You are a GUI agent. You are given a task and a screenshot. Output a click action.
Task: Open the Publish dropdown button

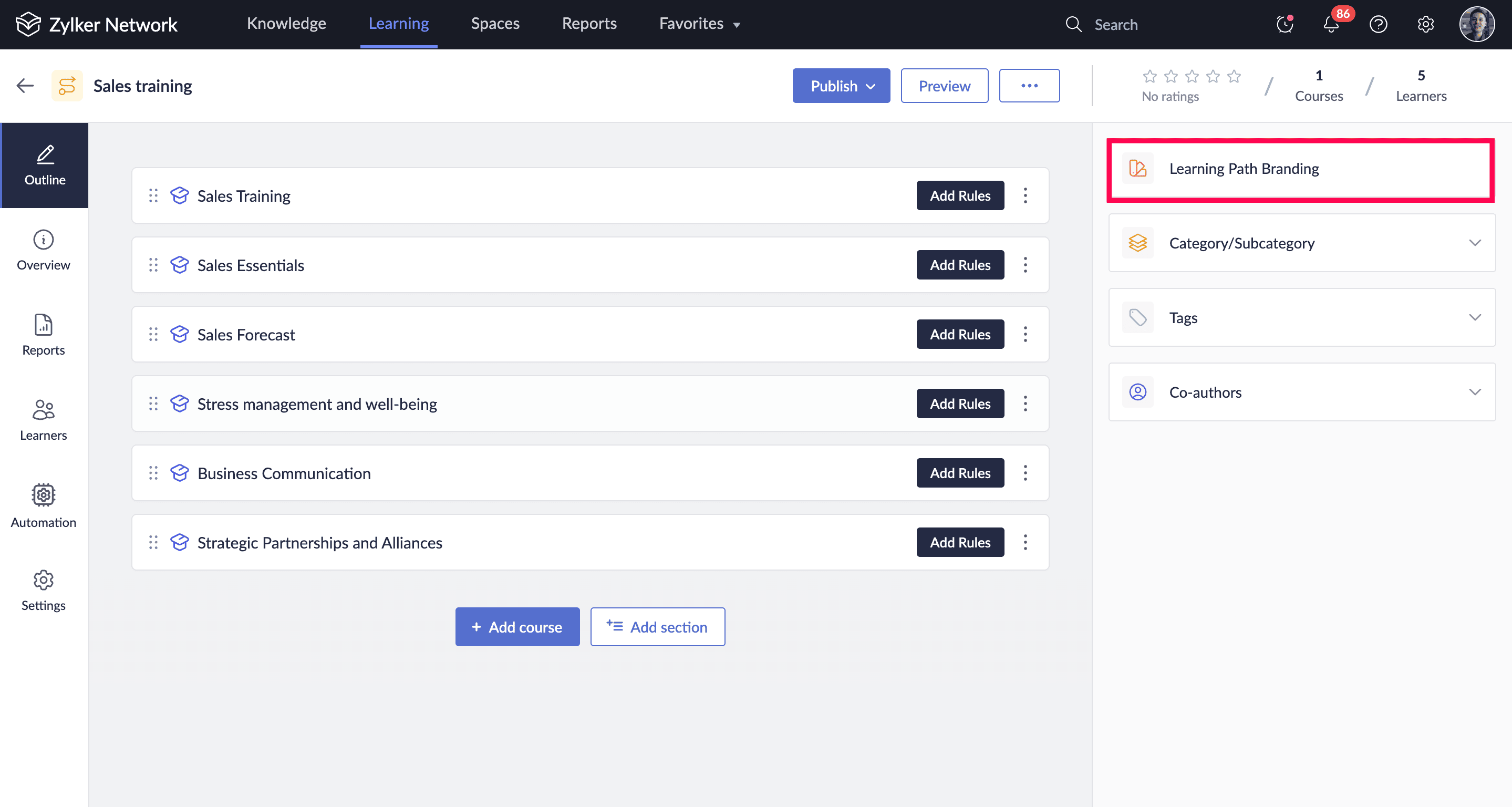pyautogui.click(x=841, y=86)
